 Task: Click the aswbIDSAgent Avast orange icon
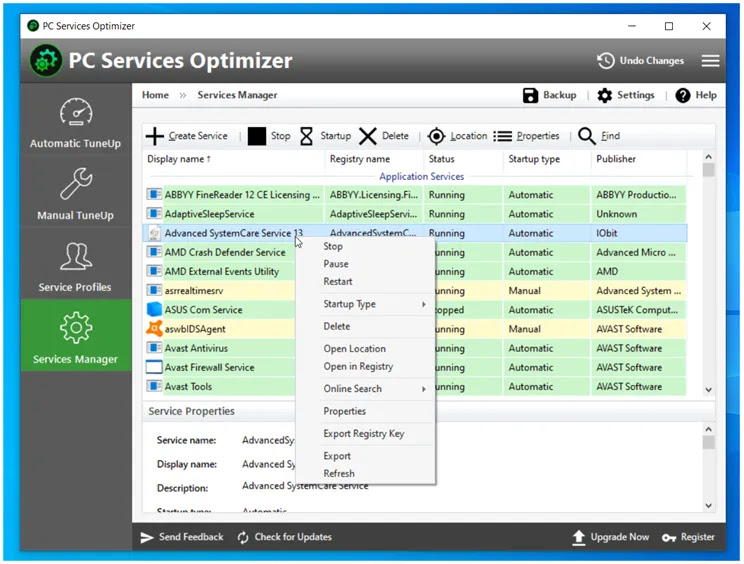(154, 328)
